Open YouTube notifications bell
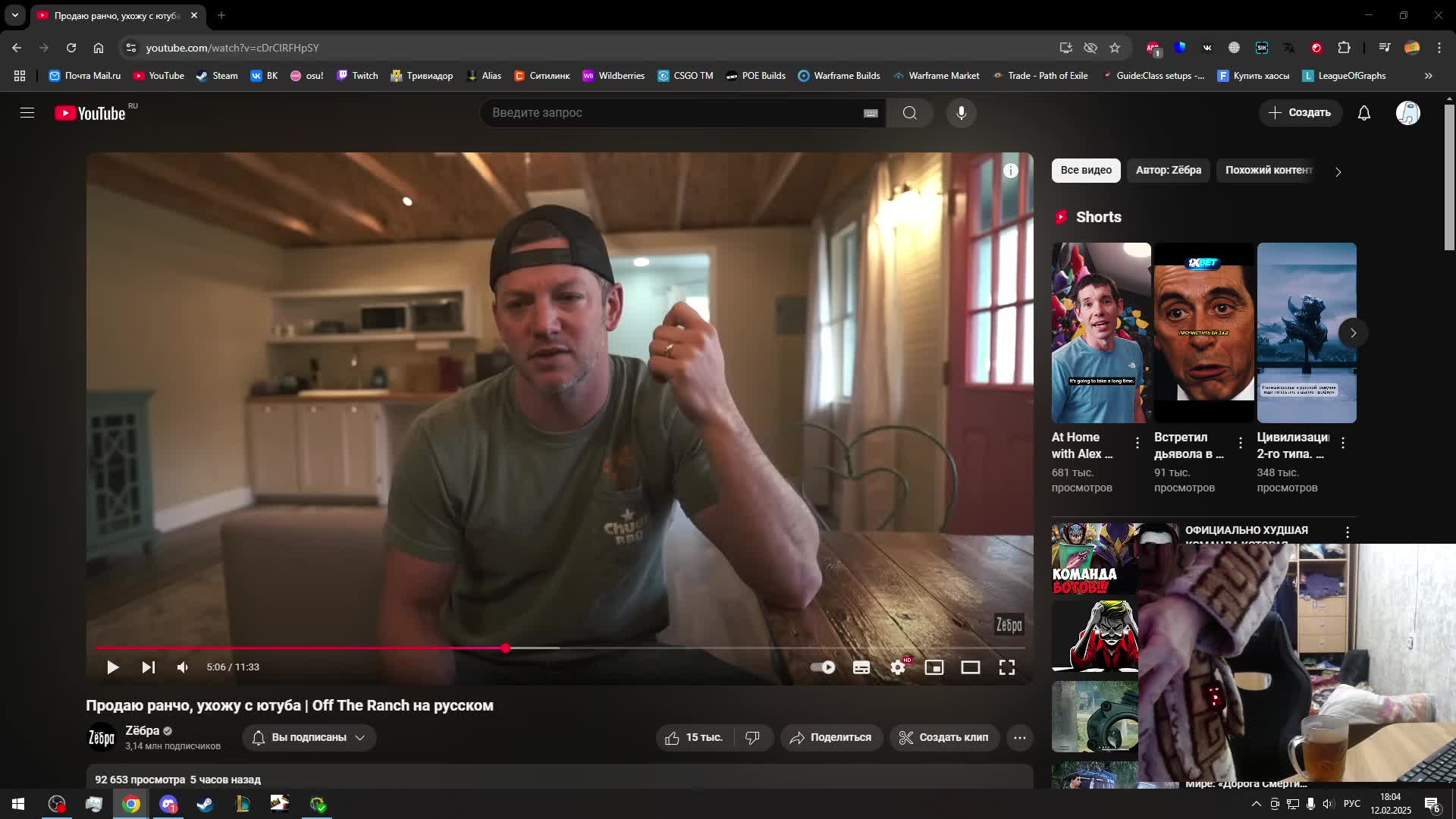 coord(1363,113)
